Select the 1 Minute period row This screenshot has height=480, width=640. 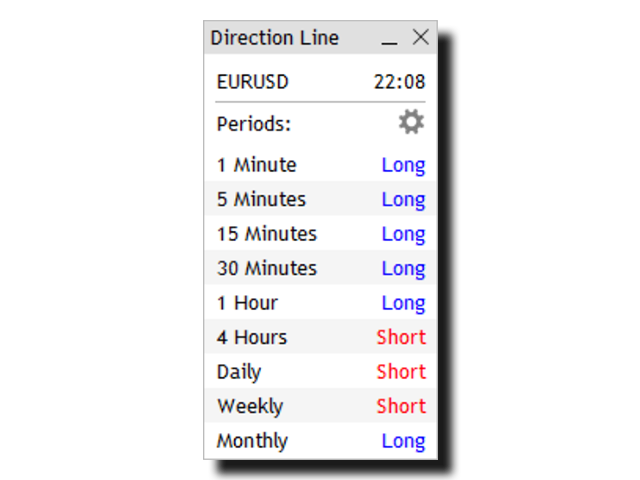(321, 165)
